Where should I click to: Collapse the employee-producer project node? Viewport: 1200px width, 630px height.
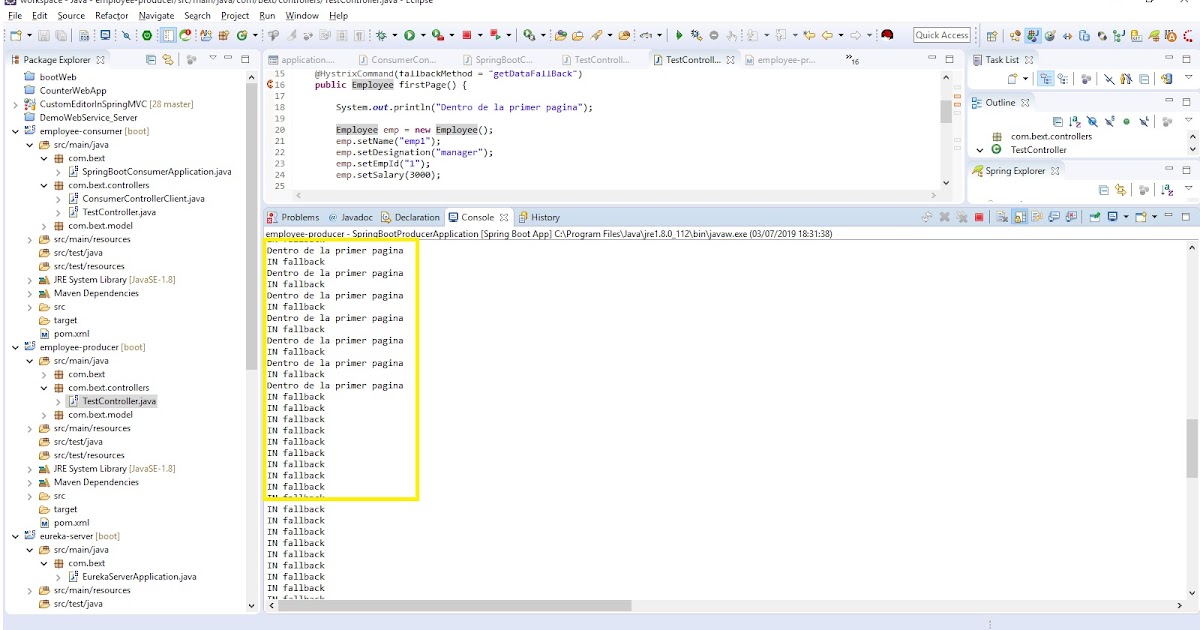(x=15, y=347)
